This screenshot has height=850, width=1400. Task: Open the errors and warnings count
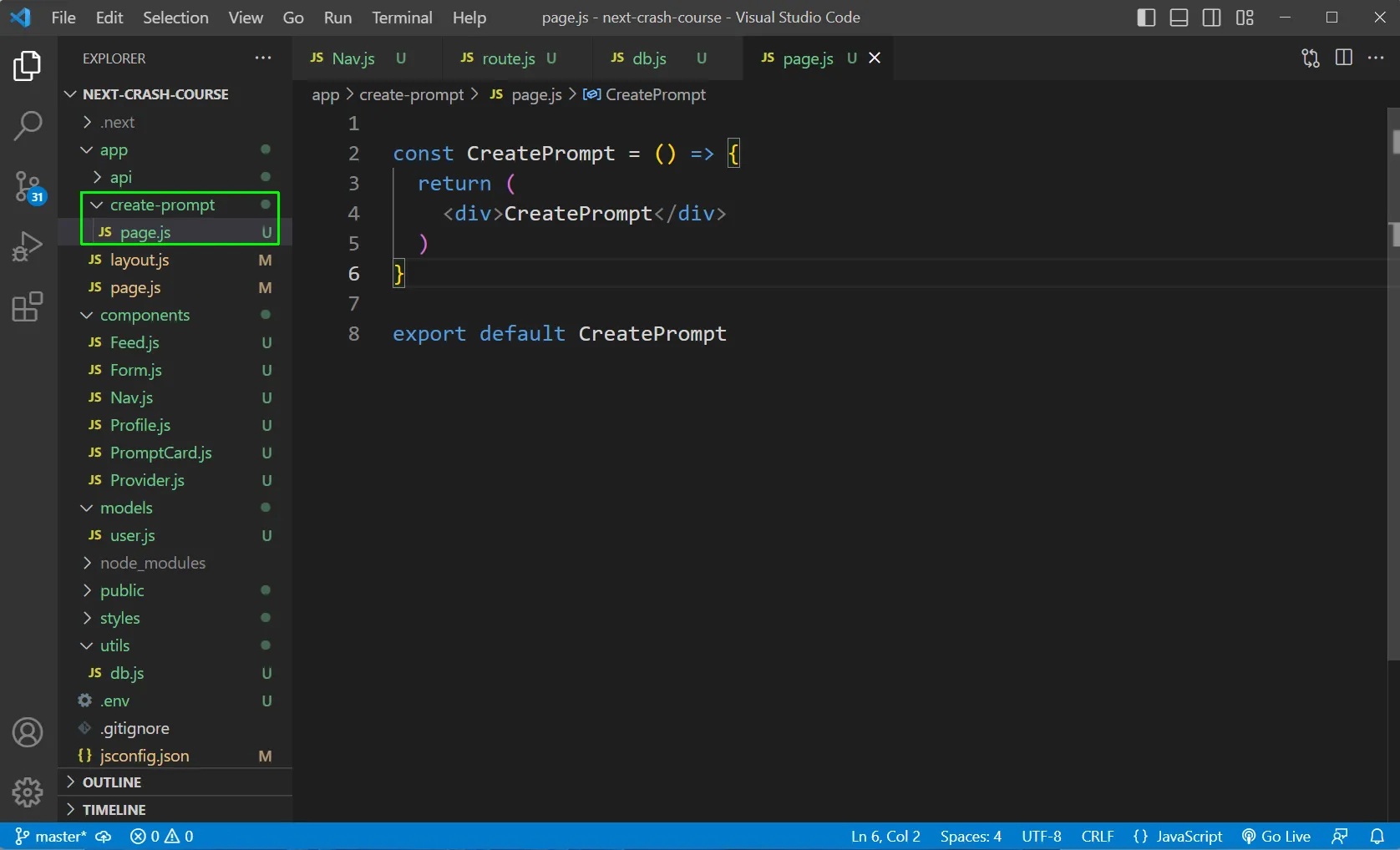162,836
